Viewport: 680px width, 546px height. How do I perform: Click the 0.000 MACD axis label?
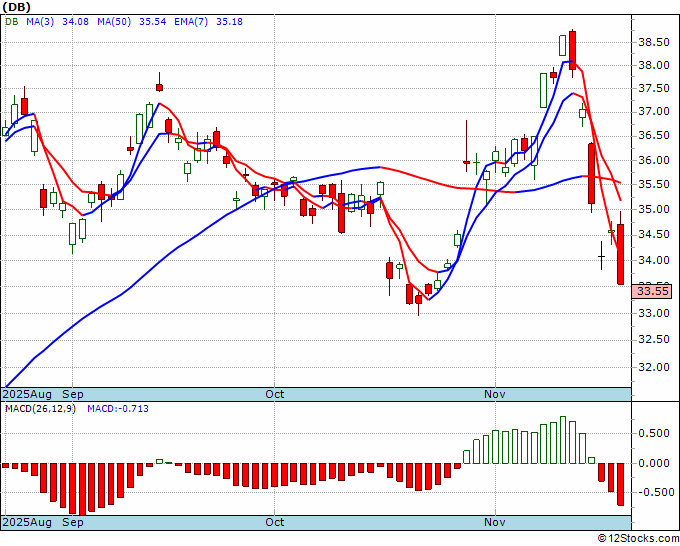pos(654,463)
